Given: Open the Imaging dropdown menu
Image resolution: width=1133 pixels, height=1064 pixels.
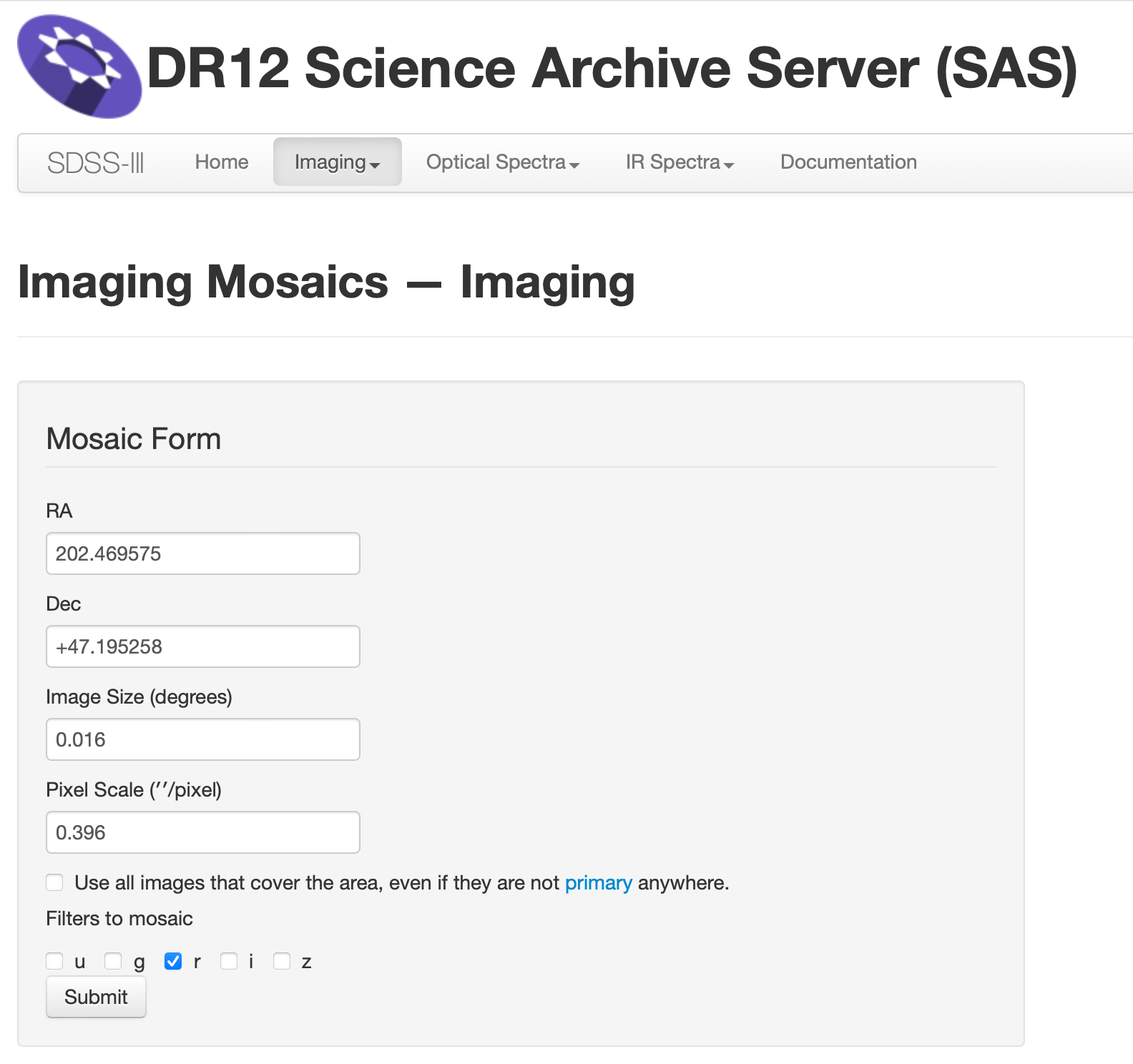Looking at the screenshot, I should pos(337,162).
